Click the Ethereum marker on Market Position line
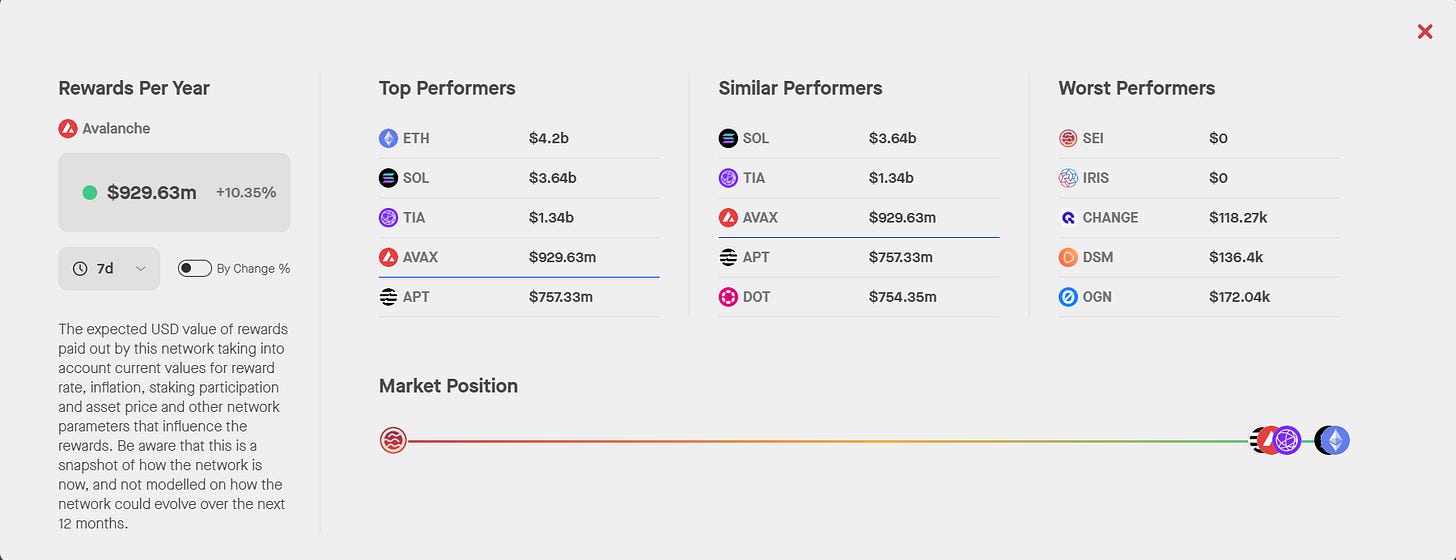 point(1335,440)
